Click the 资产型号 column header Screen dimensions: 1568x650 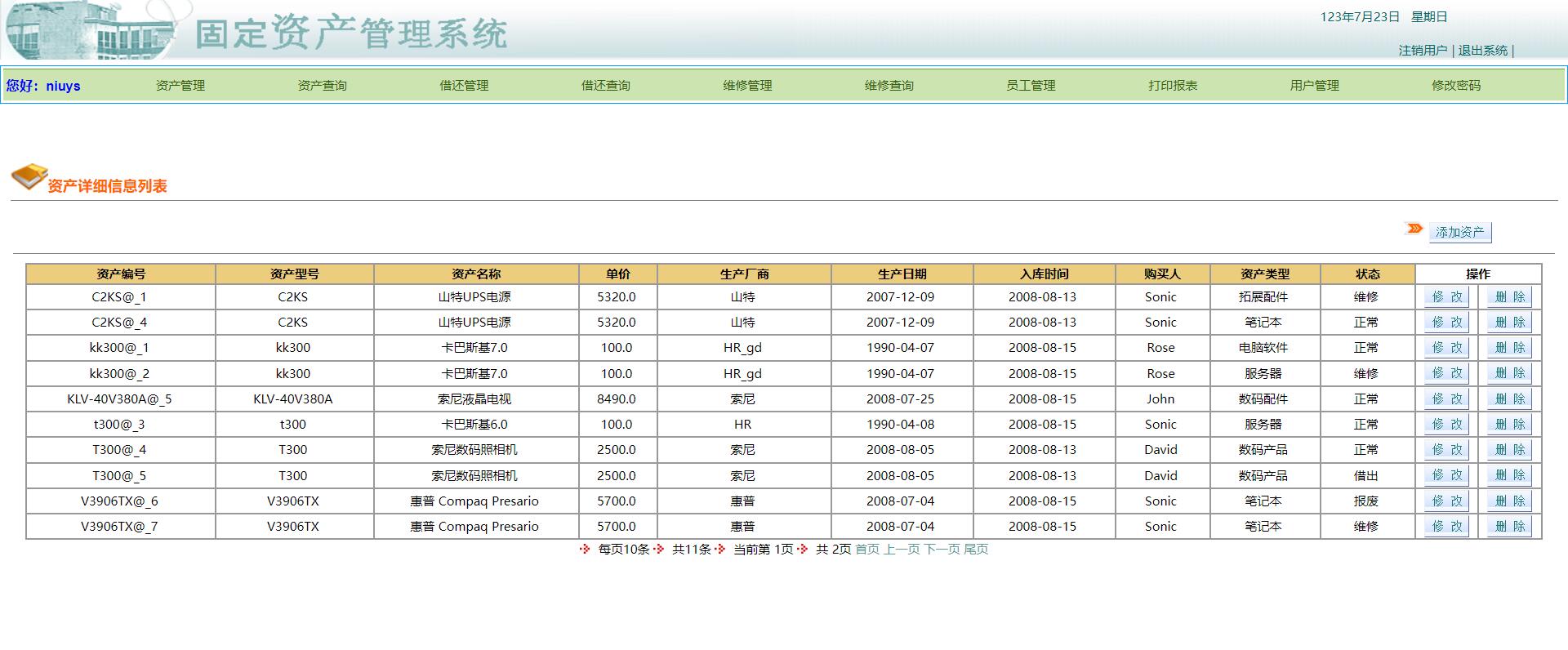coord(295,274)
